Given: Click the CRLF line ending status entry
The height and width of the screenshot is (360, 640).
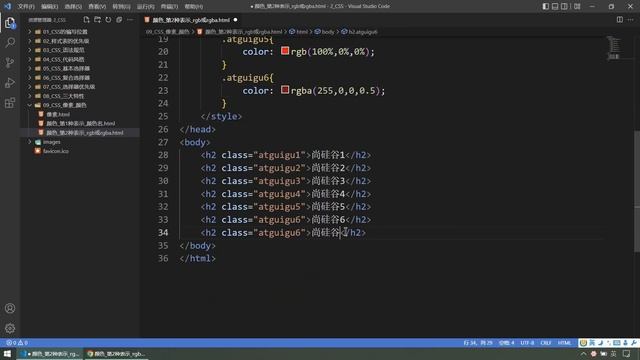Looking at the screenshot, I should pyautogui.click(x=546, y=343).
